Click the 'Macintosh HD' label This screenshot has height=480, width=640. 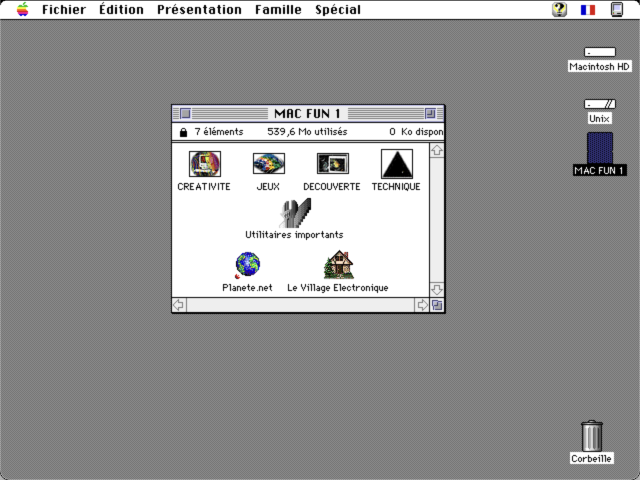coord(600,67)
